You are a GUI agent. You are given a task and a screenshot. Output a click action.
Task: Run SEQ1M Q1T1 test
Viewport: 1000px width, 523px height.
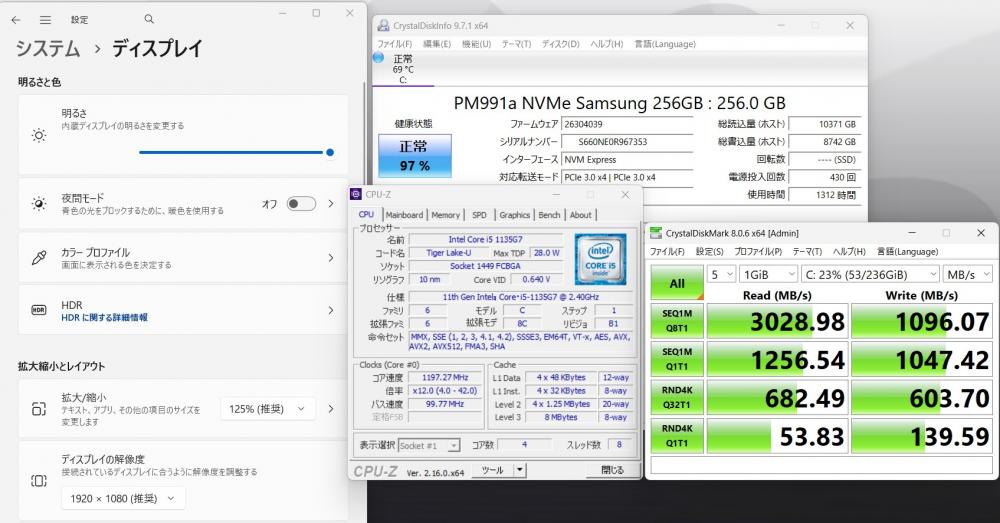pos(677,360)
